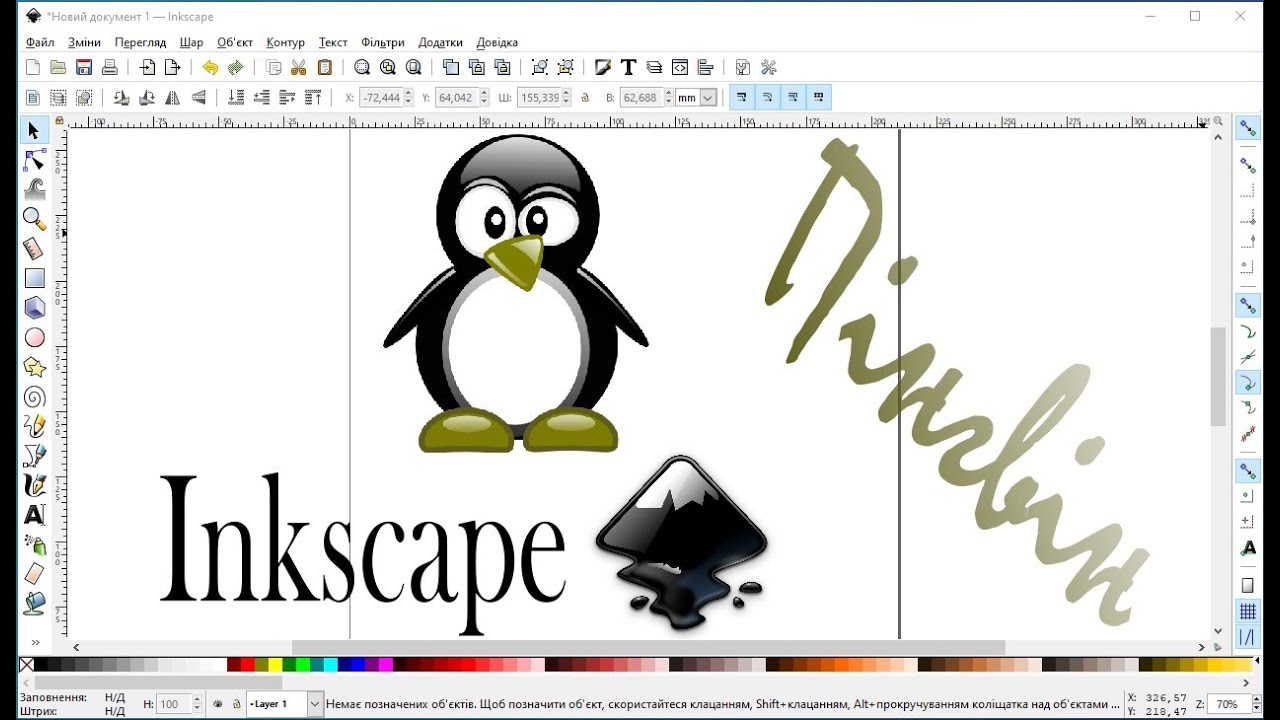This screenshot has width=1280, height=720.
Task: Toggle move patterns with objects option
Action: coord(819,97)
